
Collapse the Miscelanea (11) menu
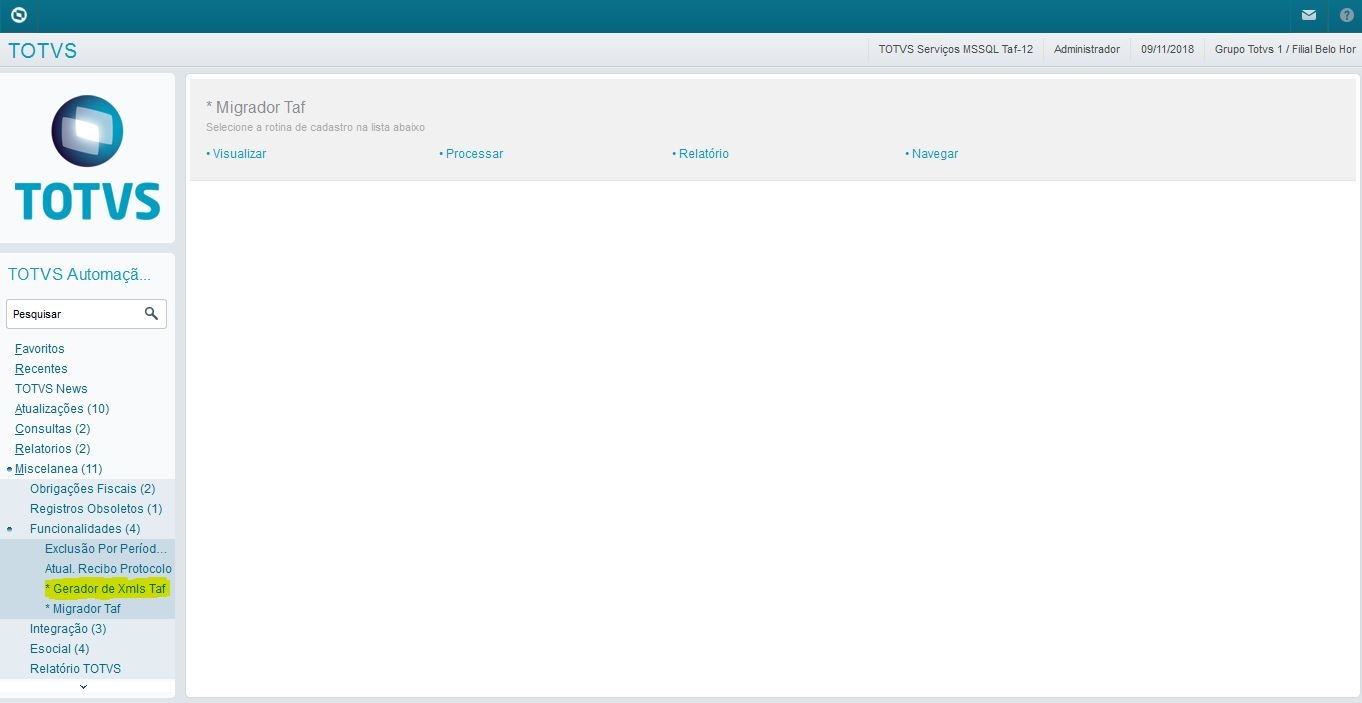[x=58, y=469]
